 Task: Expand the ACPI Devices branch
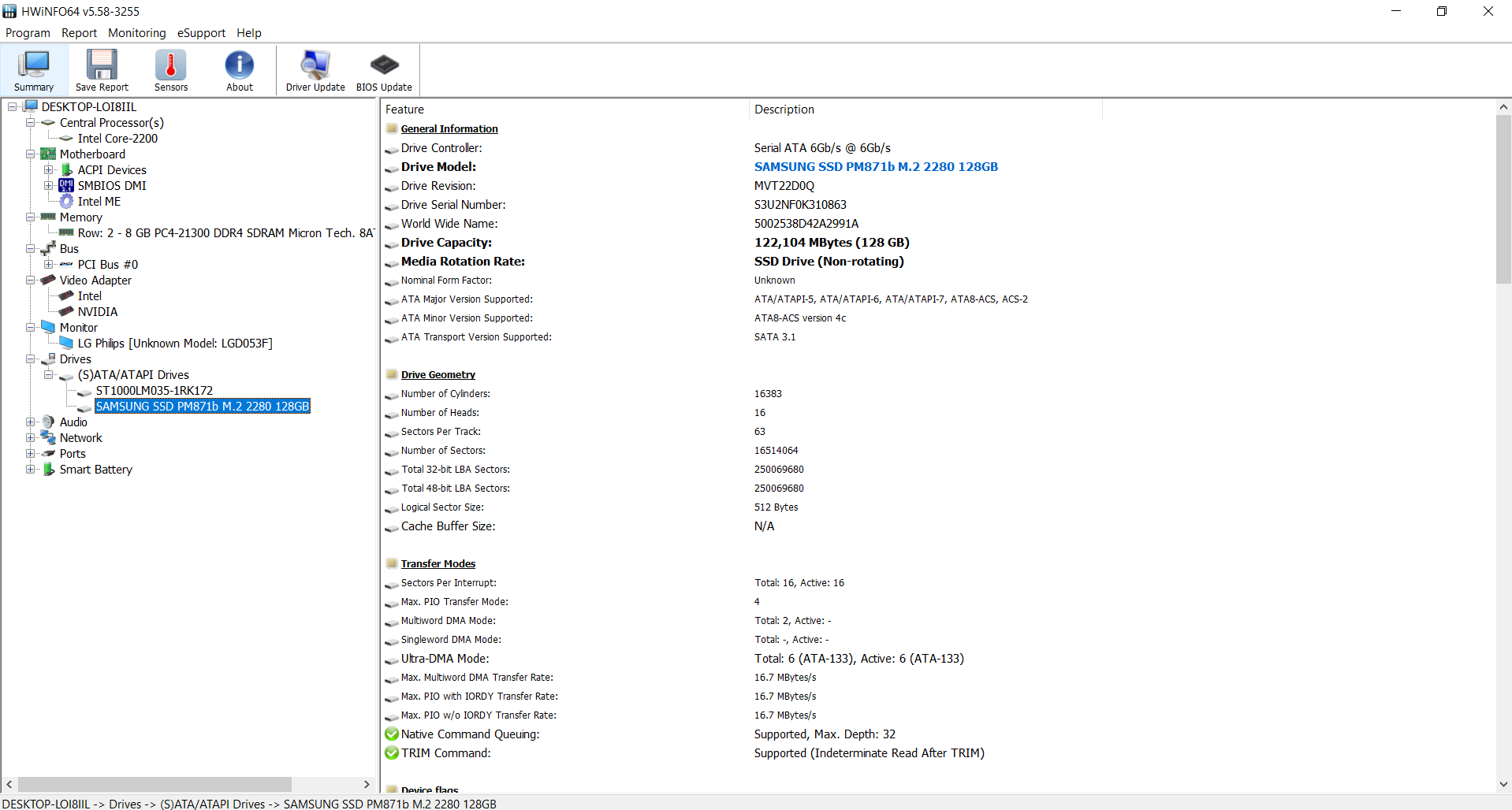tap(49, 169)
